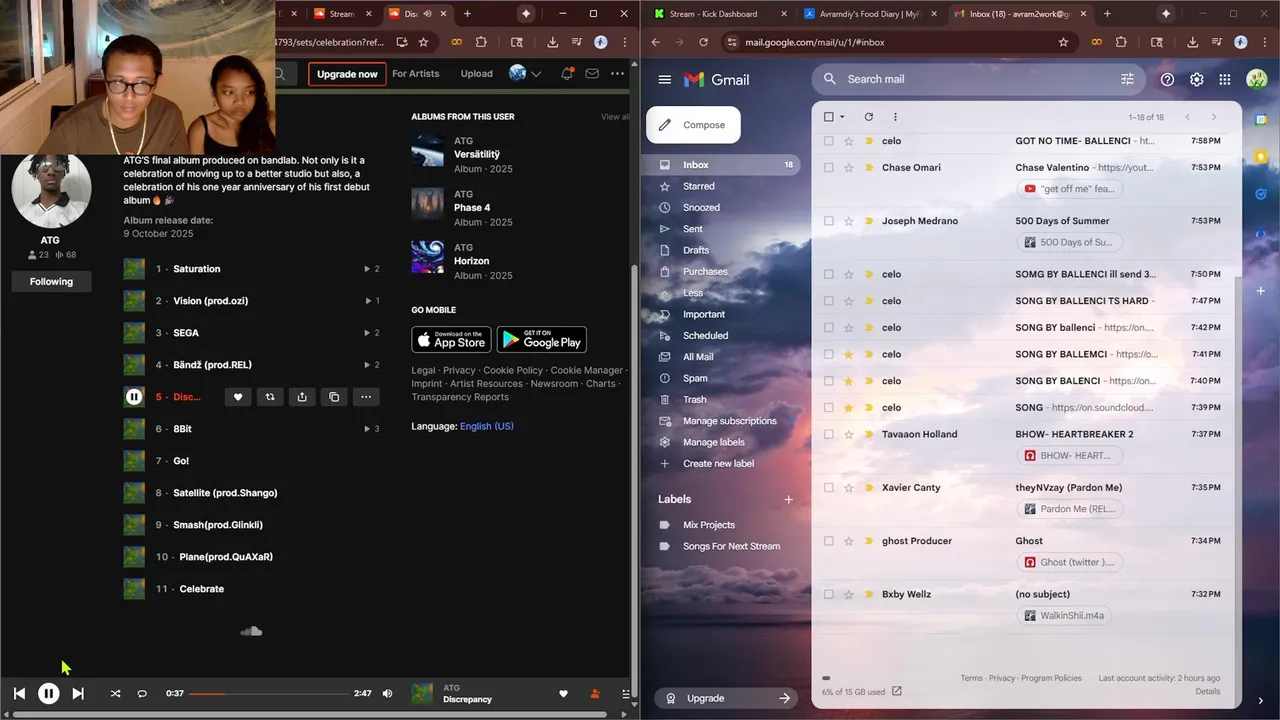Click the Get it on Google Play badge
1280x720 pixels.
[542, 340]
